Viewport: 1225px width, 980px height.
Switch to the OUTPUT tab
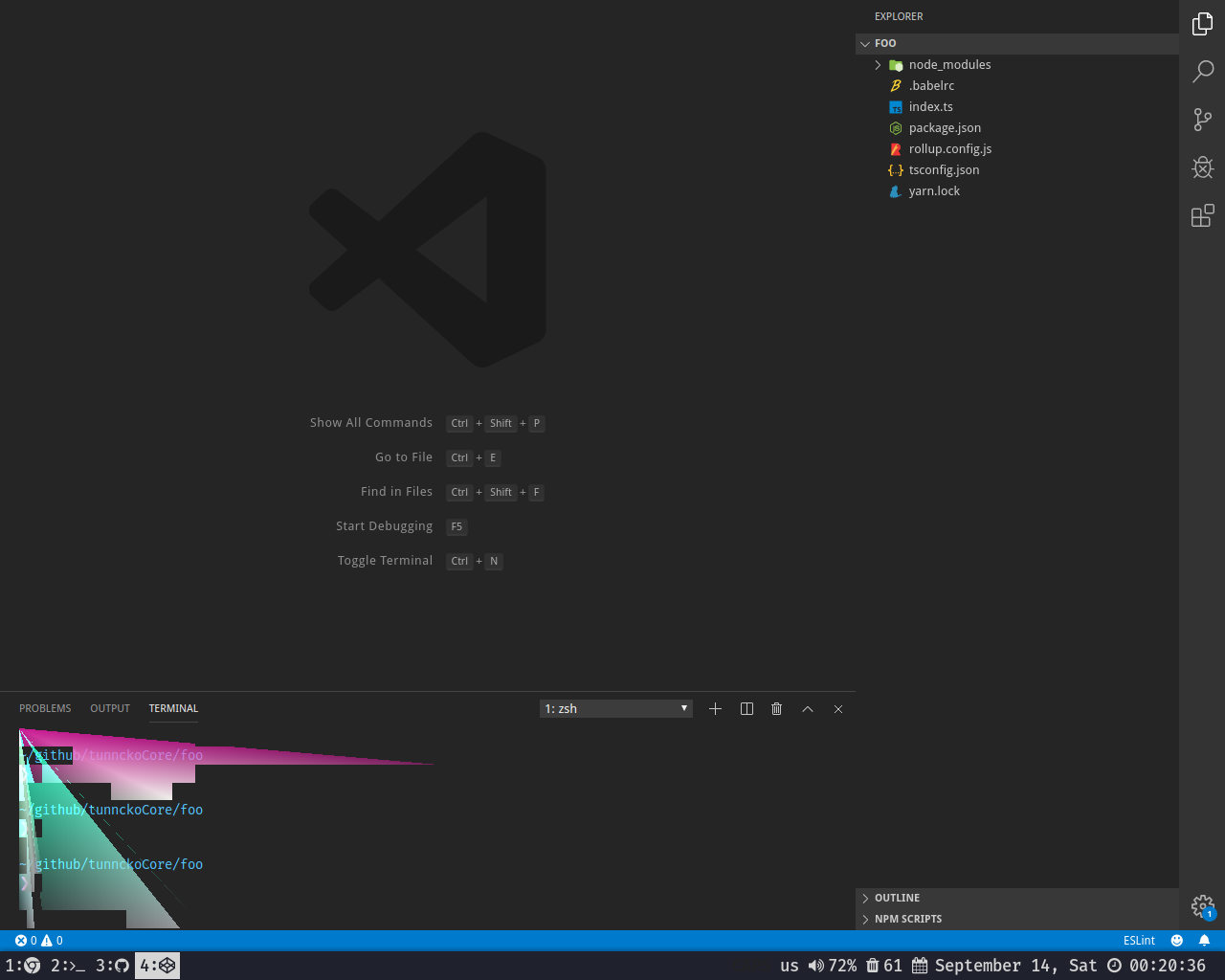(109, 708)
